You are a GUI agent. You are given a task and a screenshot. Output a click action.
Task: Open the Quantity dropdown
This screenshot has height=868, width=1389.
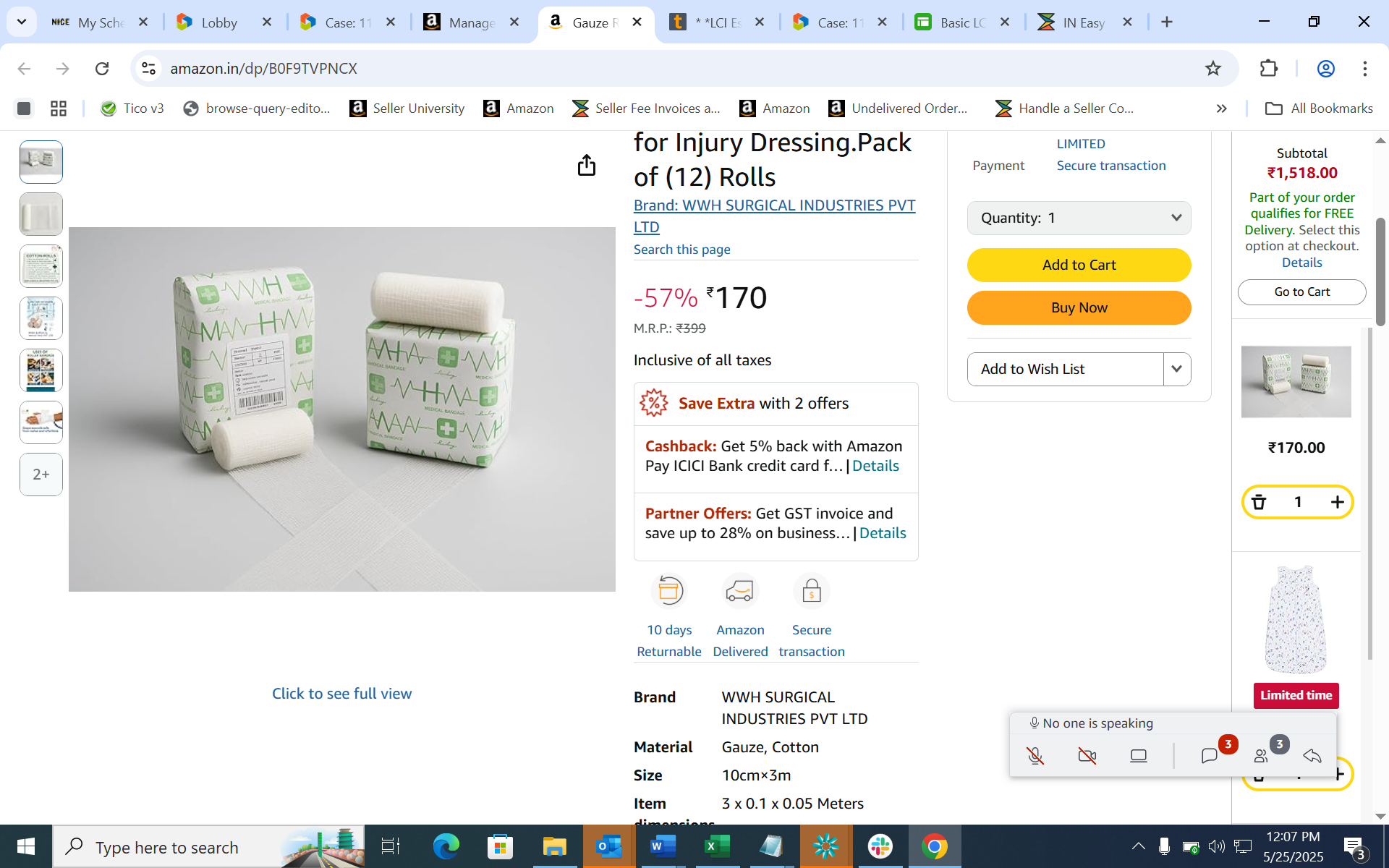(x=1079, y=218)
